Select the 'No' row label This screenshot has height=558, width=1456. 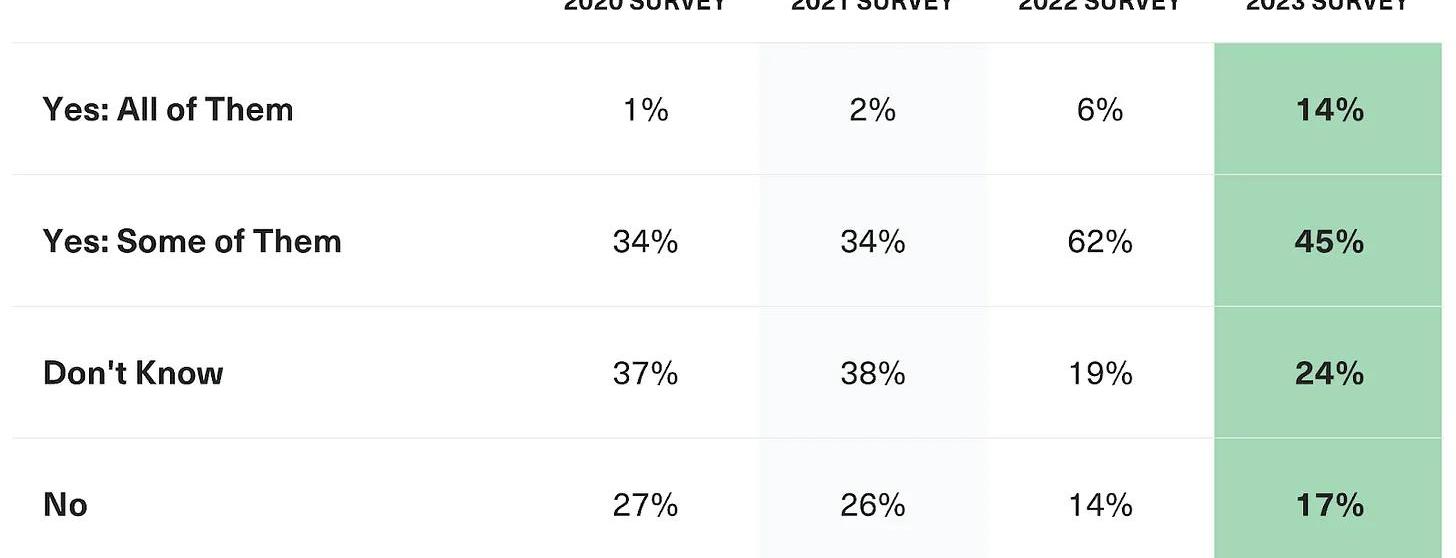[x=65, y=505]
